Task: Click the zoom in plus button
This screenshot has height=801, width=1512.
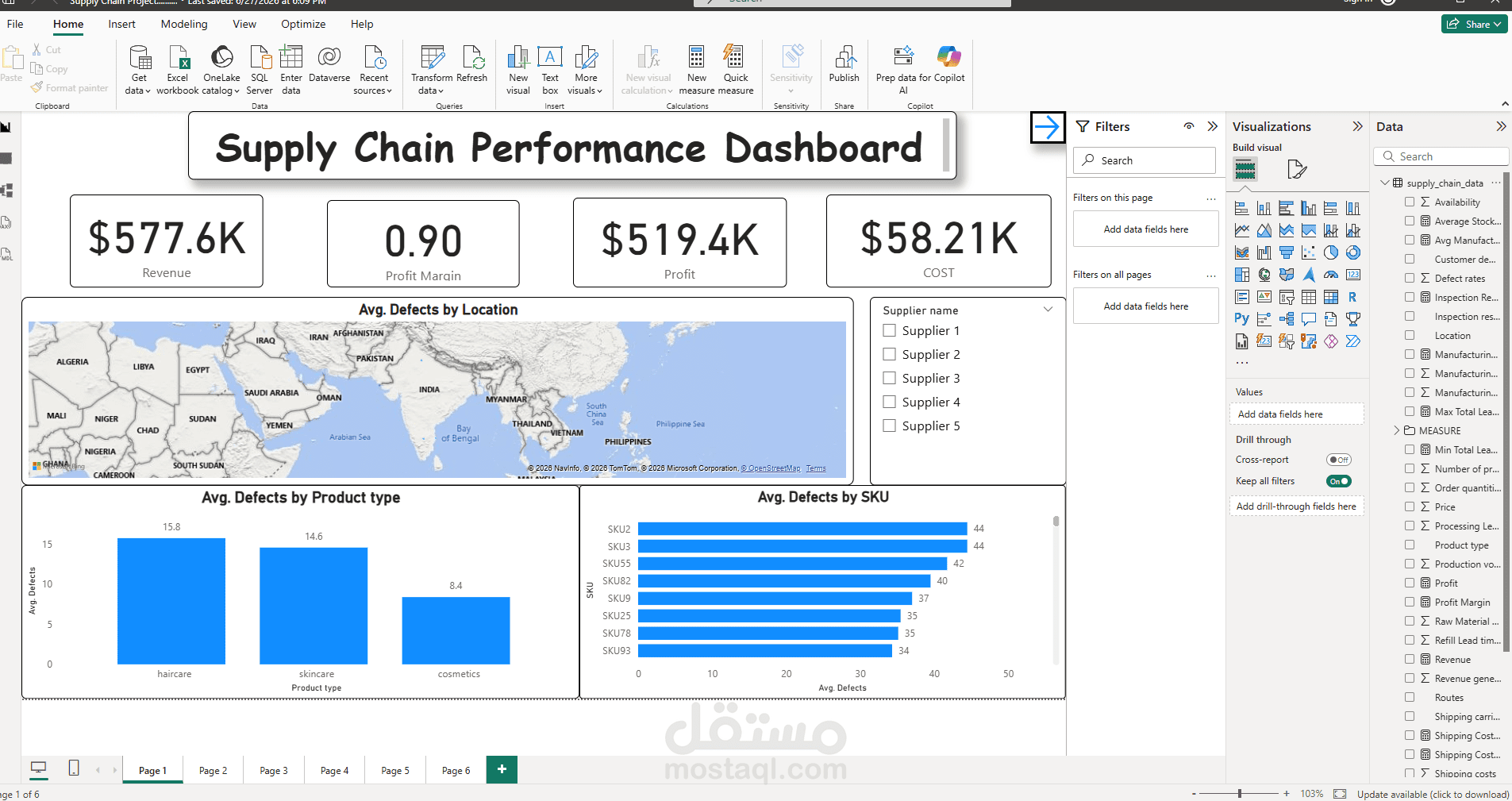Action: point(1287,794)
